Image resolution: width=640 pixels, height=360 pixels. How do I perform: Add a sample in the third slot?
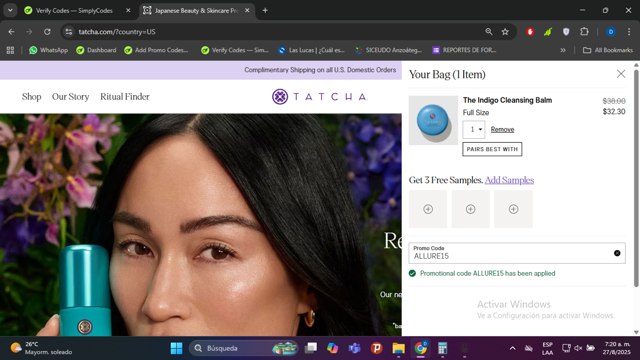513,209
